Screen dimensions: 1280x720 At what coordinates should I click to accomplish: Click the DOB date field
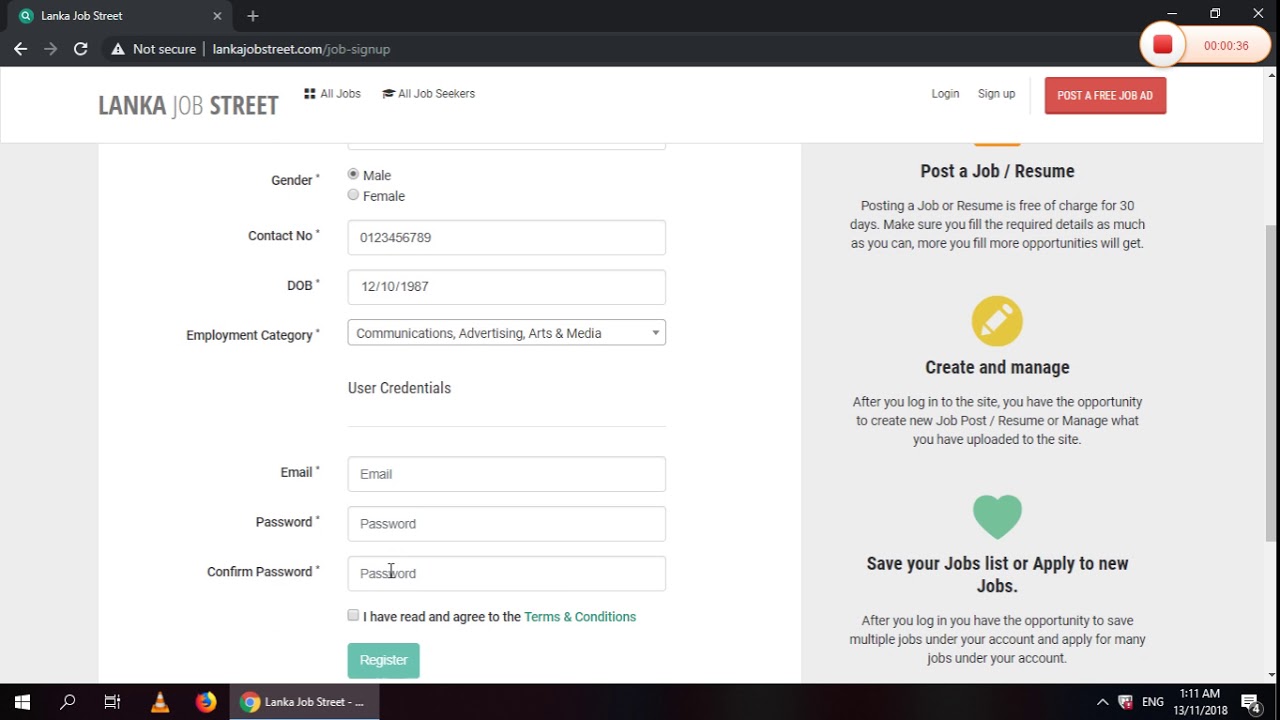tap(506, 287)
